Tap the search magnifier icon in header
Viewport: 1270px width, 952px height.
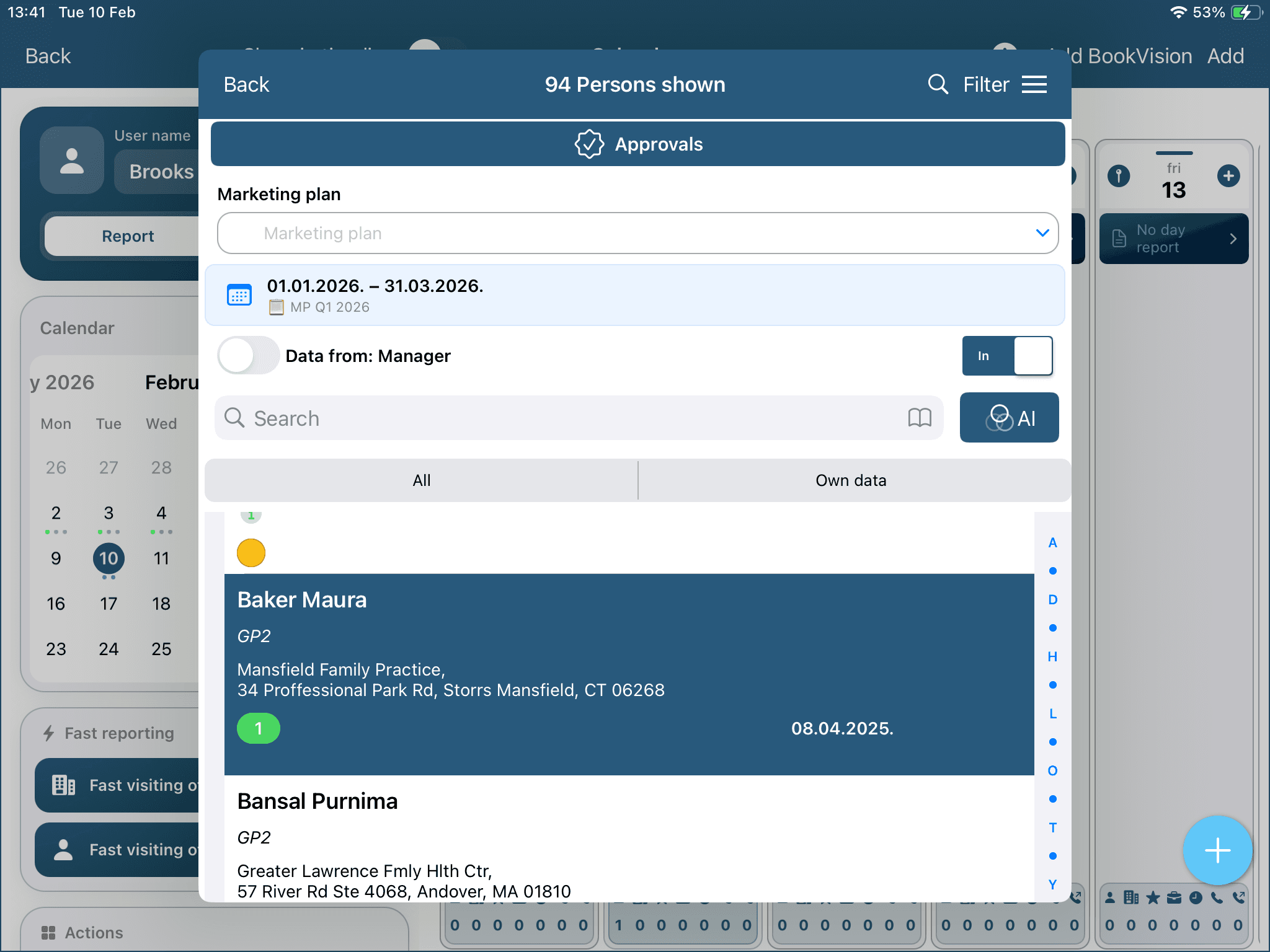coord(937,84)
